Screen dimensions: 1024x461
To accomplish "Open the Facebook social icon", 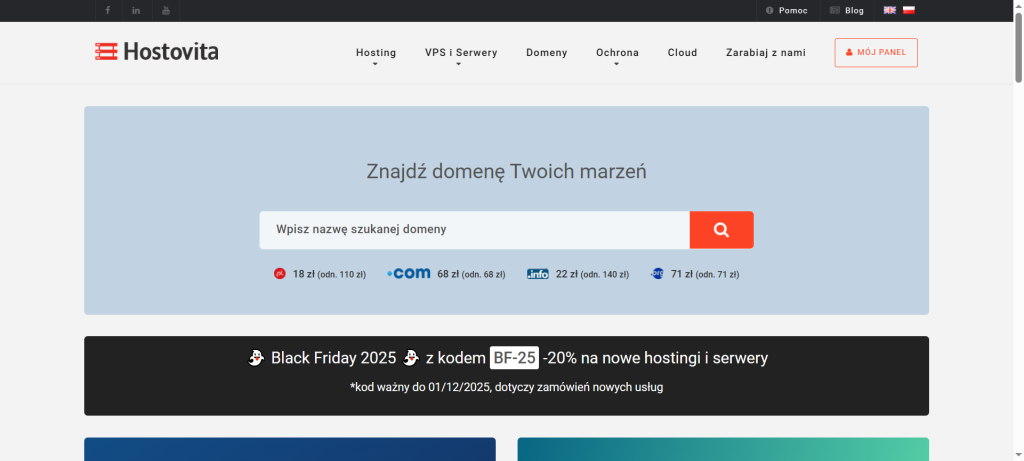I will [x=108, y=10].
